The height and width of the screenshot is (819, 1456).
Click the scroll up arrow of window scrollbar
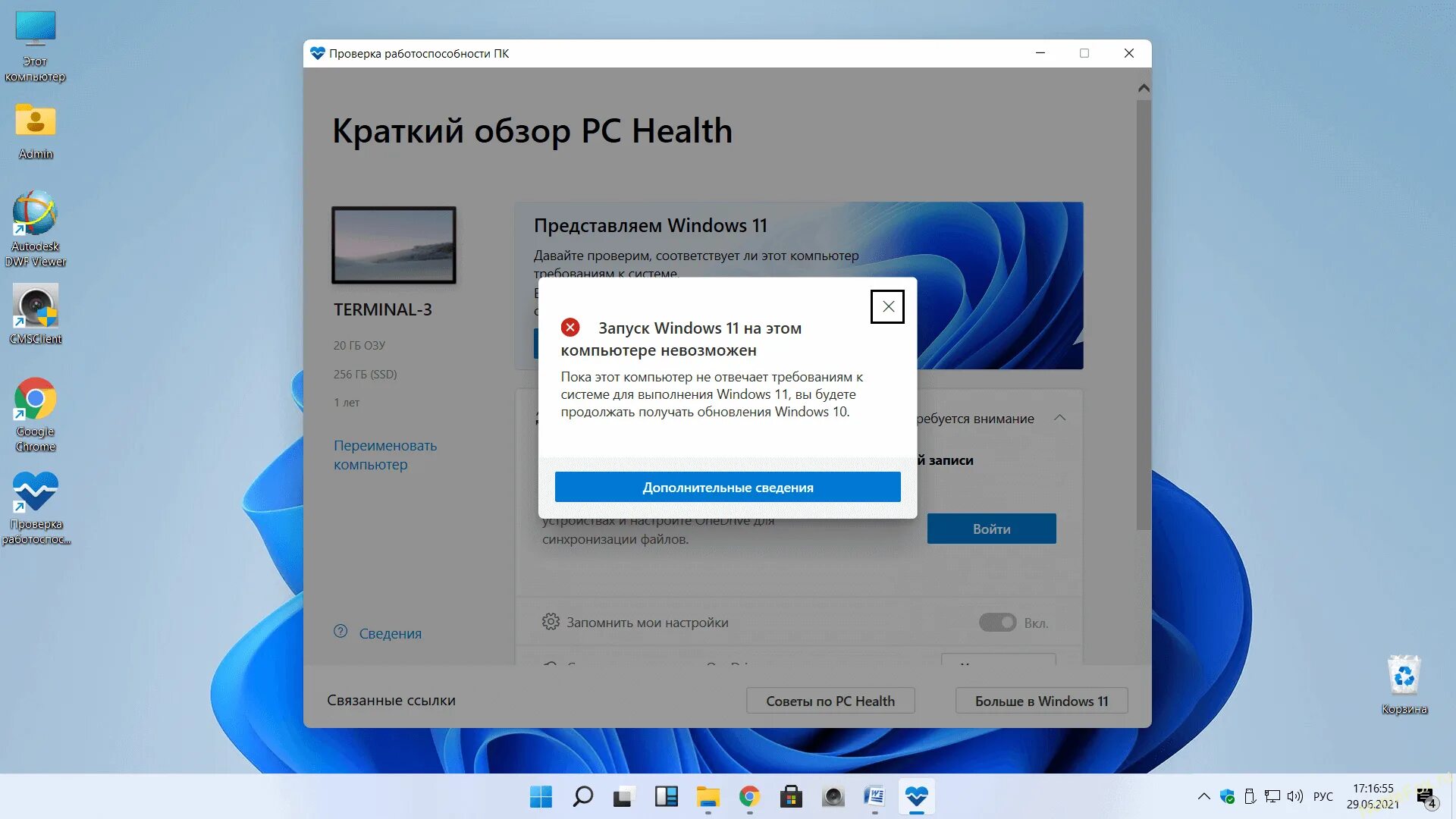[x=1144, y=89]
